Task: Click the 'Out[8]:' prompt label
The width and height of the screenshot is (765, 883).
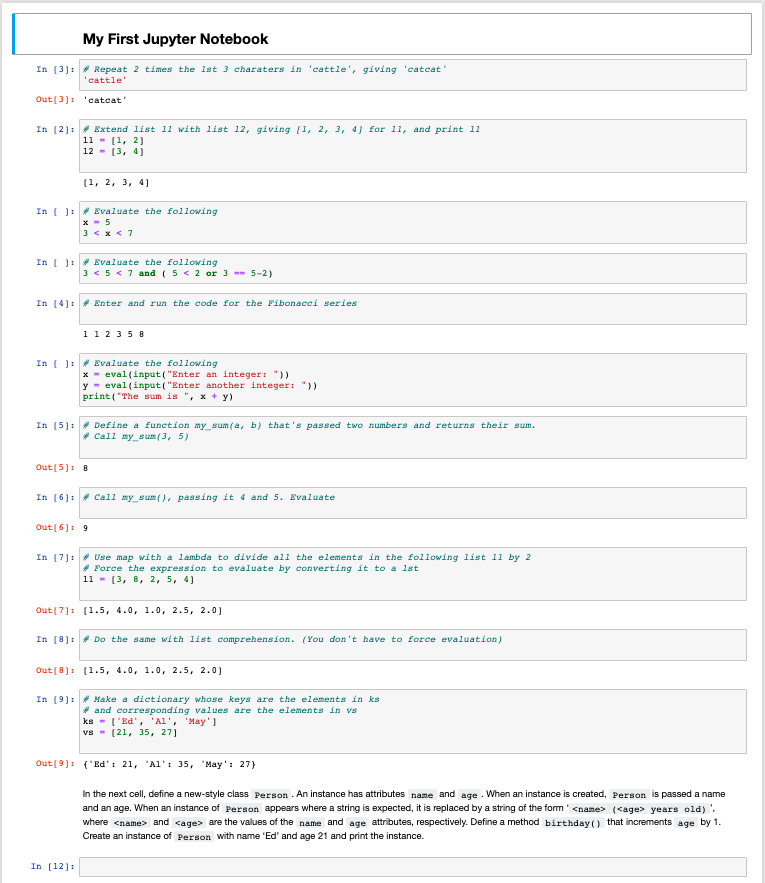Action: tap(55, 670)
